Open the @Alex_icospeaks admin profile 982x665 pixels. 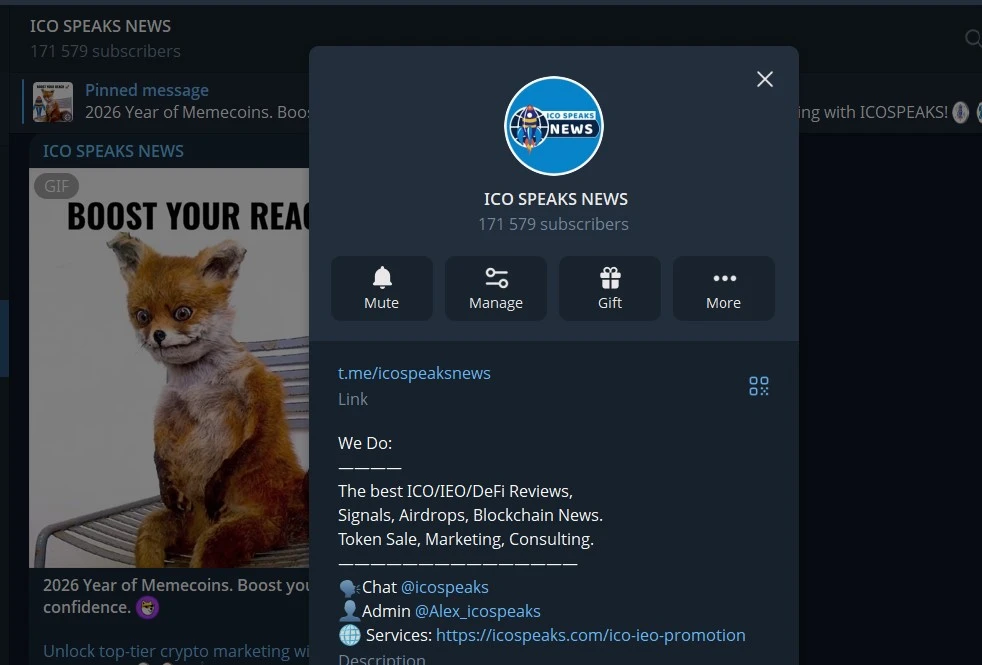click(x=477, y=611)
